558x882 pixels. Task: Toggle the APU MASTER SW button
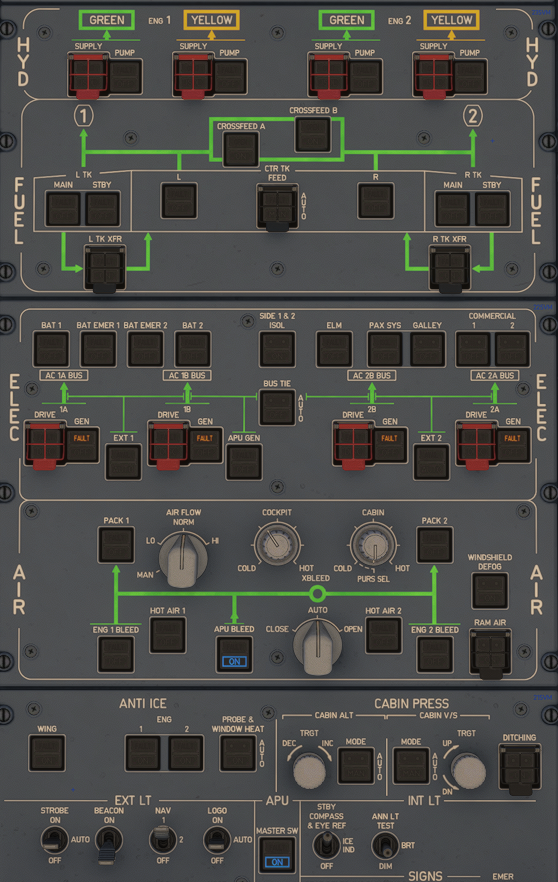[x=277, y=855]
